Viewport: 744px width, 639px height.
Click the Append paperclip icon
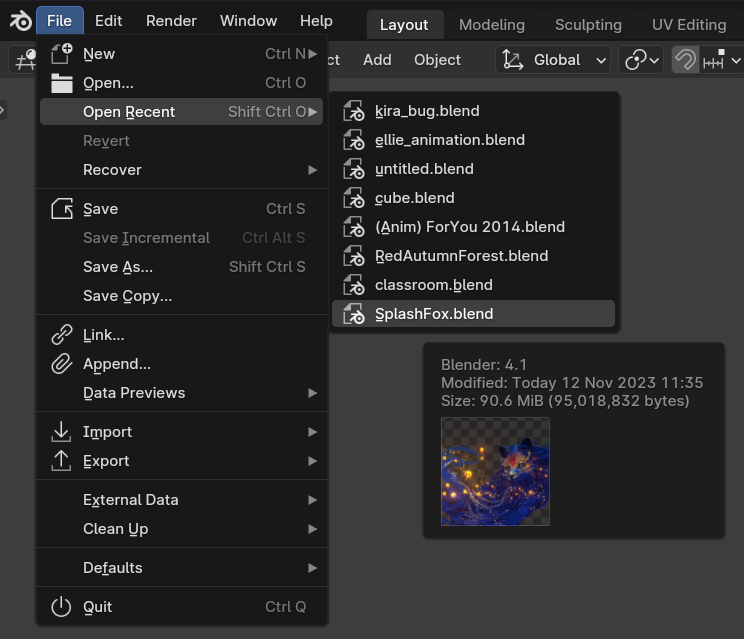click(x=62, y=364)
